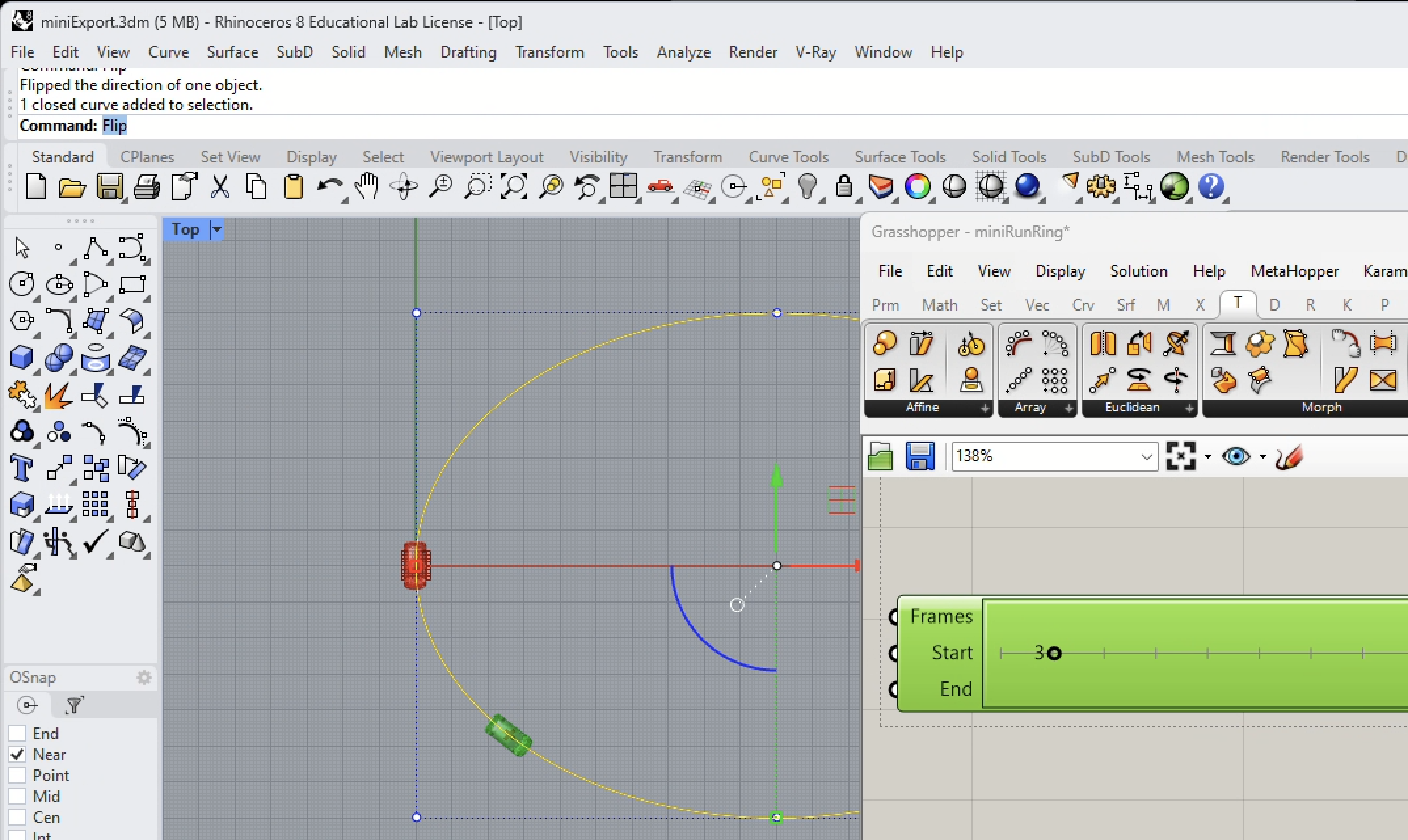Open the Grasshopper Solution menu

pos(1139,271)
